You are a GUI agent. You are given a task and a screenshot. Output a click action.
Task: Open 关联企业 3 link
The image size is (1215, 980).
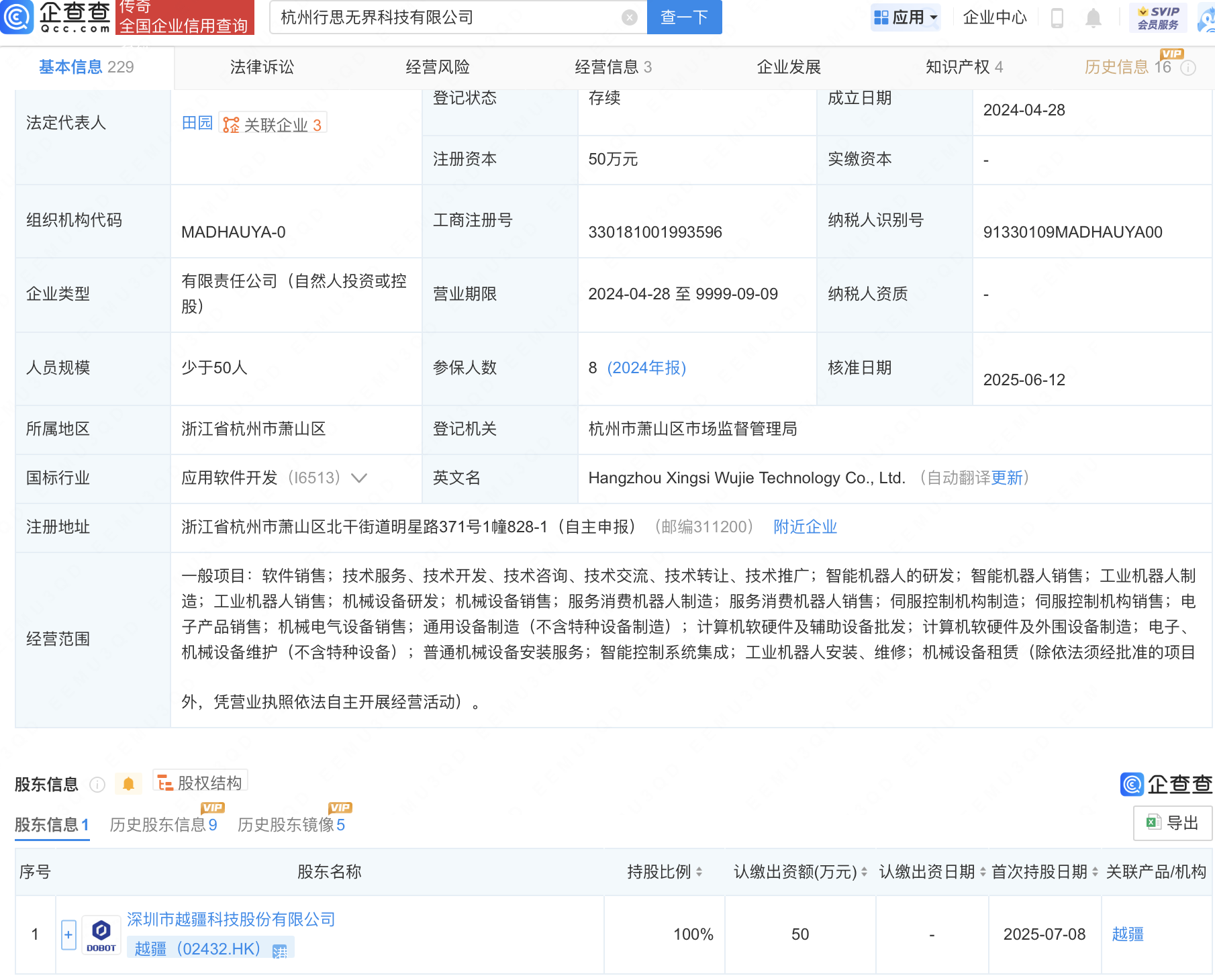[x=274, y=125]
